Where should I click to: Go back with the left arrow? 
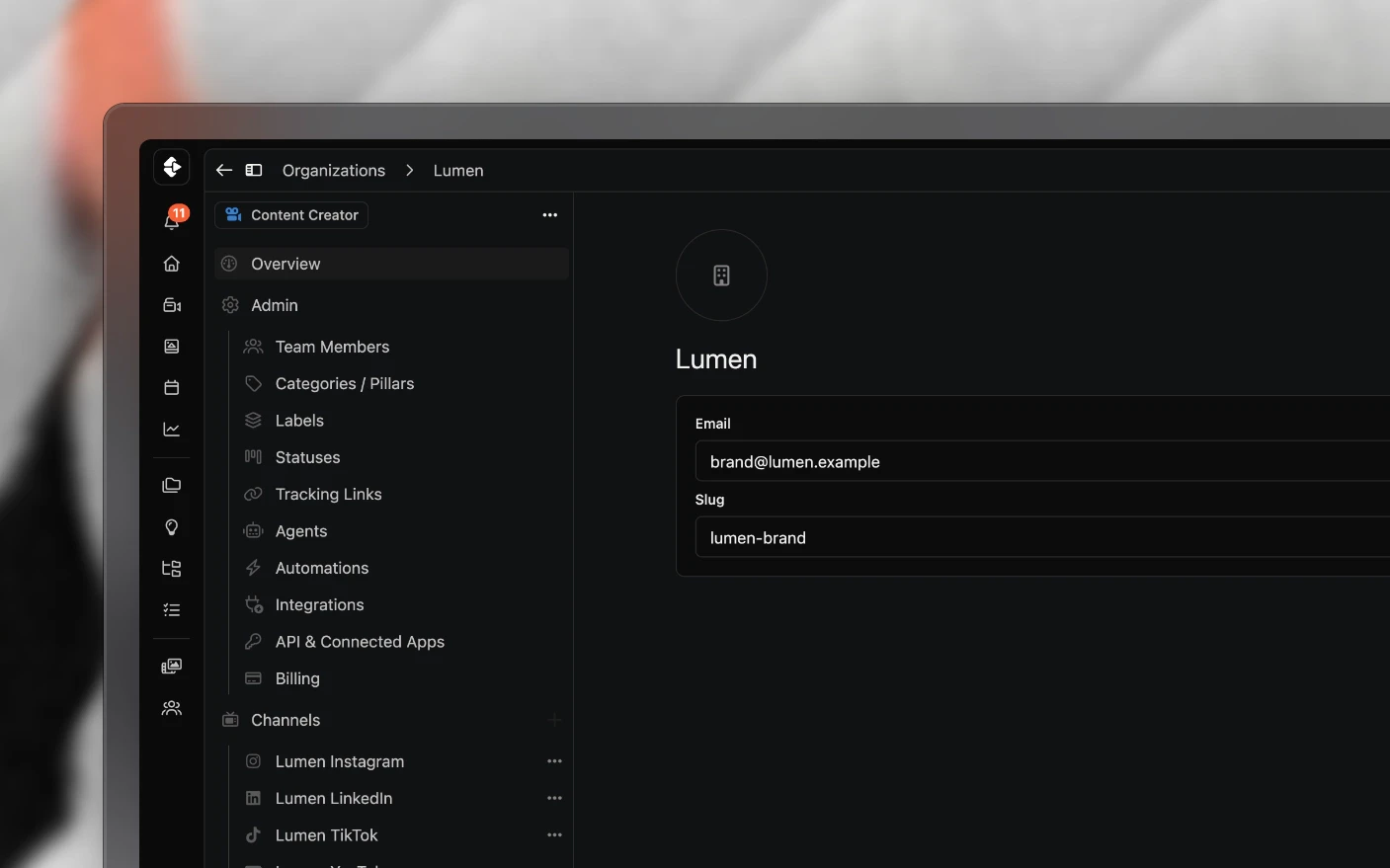coord(224,170)
